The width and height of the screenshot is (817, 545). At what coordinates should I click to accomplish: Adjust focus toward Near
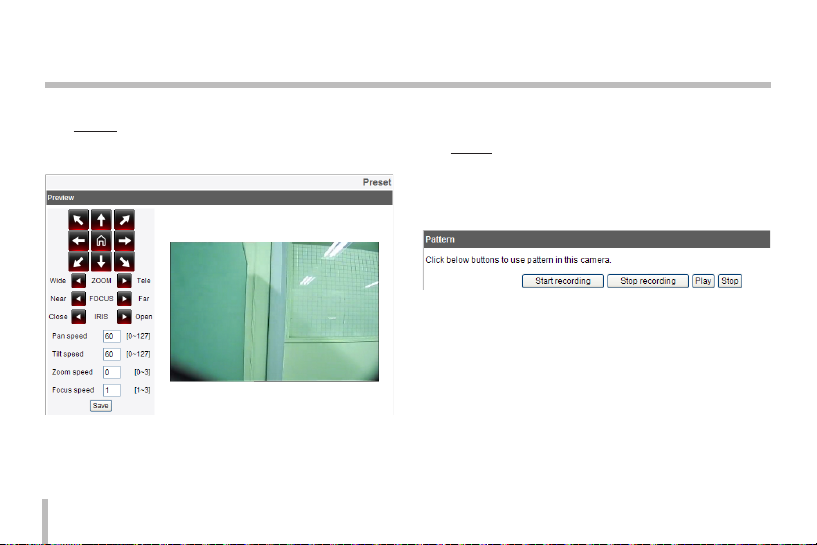point(78,299)
